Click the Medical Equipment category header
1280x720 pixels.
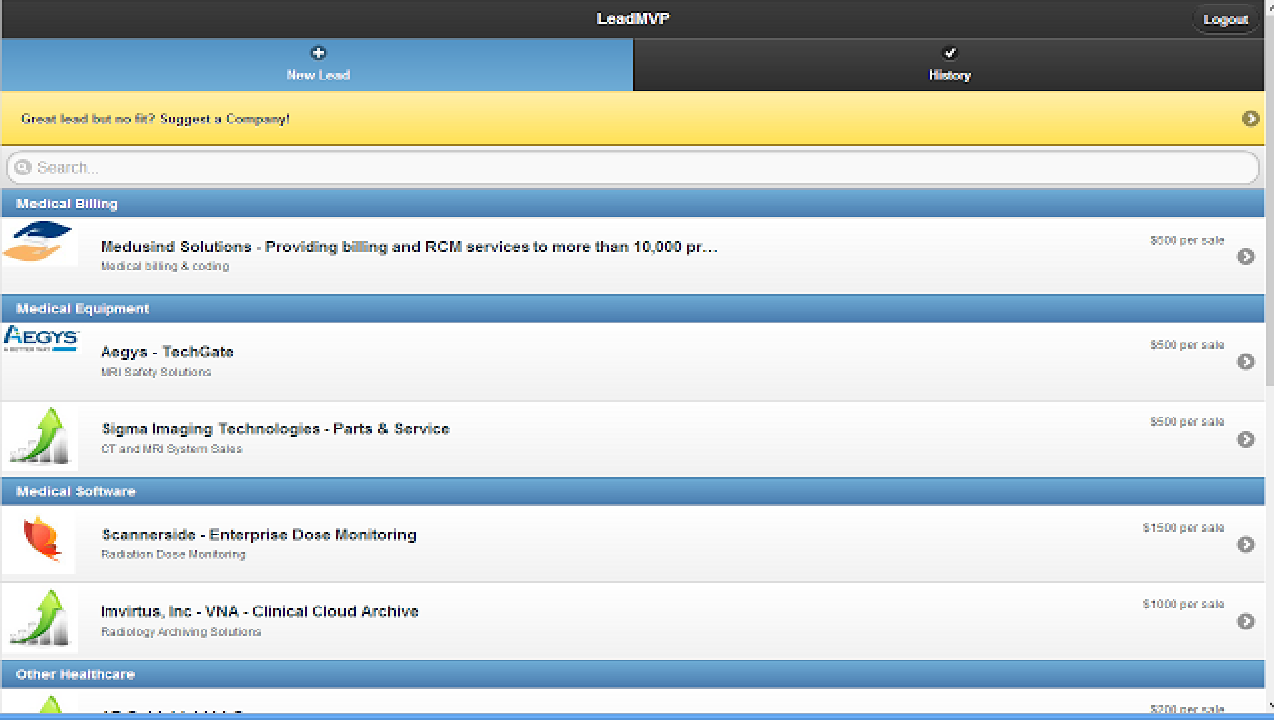(633, 309)
